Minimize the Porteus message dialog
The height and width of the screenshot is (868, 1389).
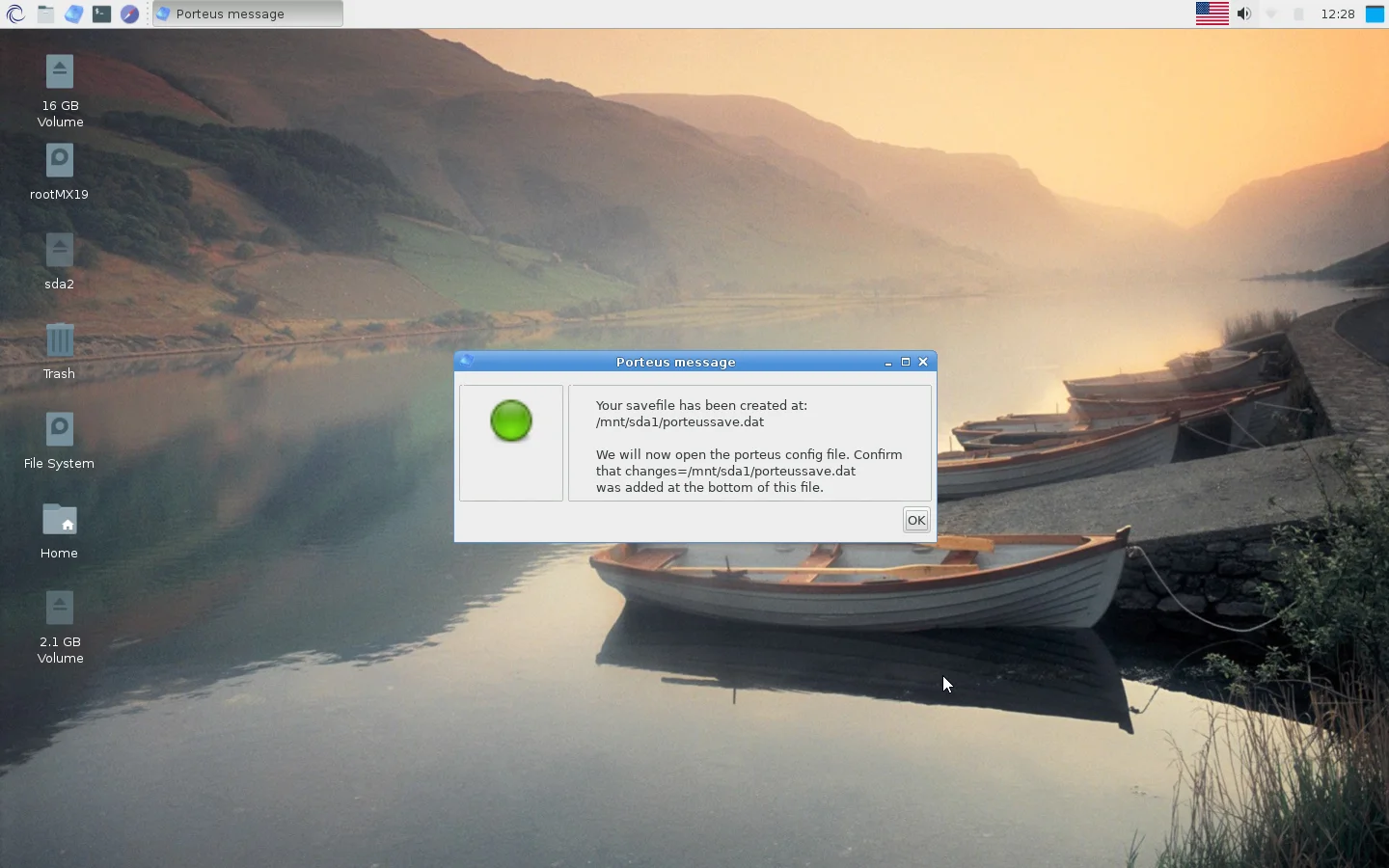[x=888, y=363]
